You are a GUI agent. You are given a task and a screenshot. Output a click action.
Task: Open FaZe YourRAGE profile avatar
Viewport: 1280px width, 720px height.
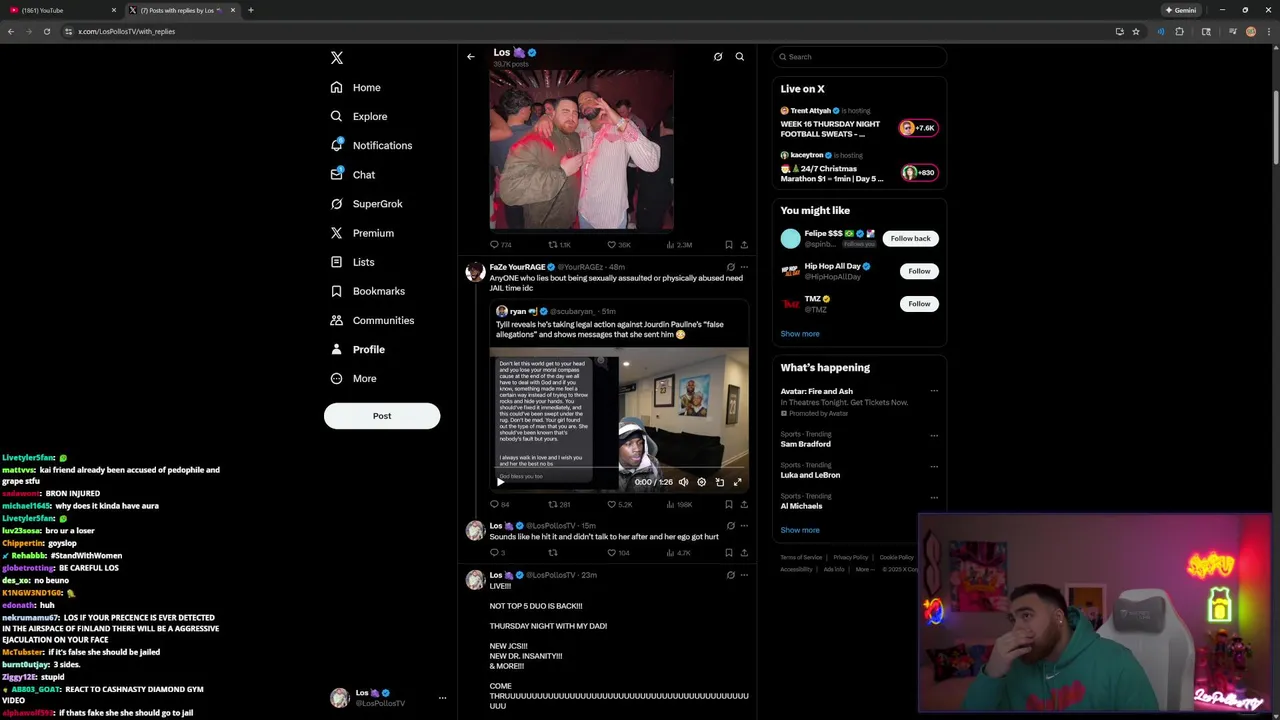(x=475, y=272)
